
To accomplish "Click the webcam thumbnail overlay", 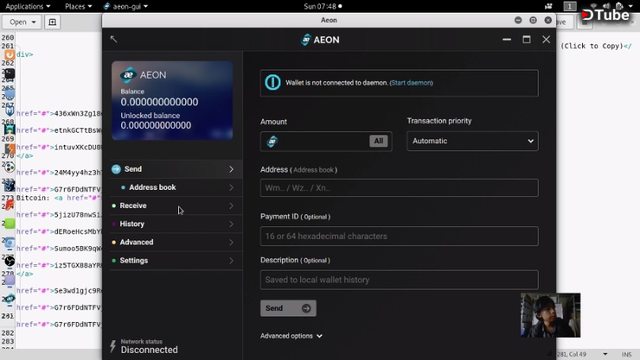I will 550,315.
